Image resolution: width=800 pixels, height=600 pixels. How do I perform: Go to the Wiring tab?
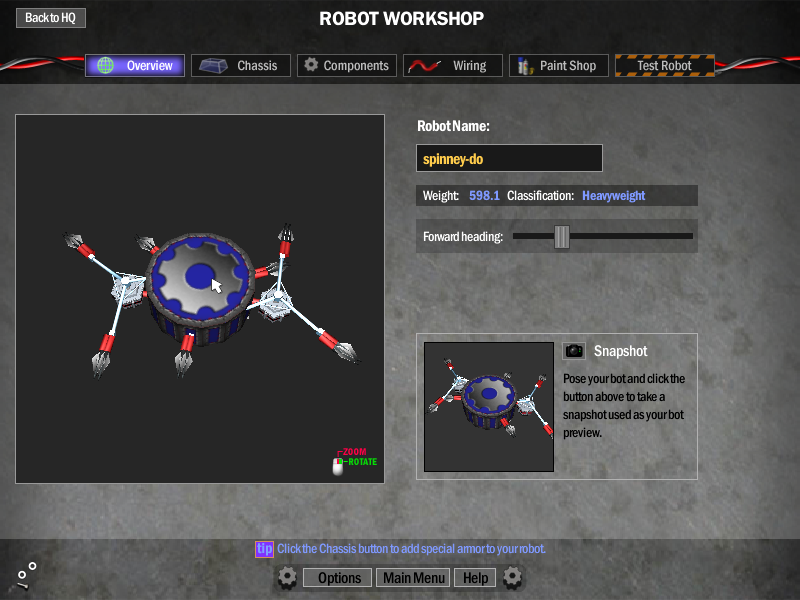(453, 65)
